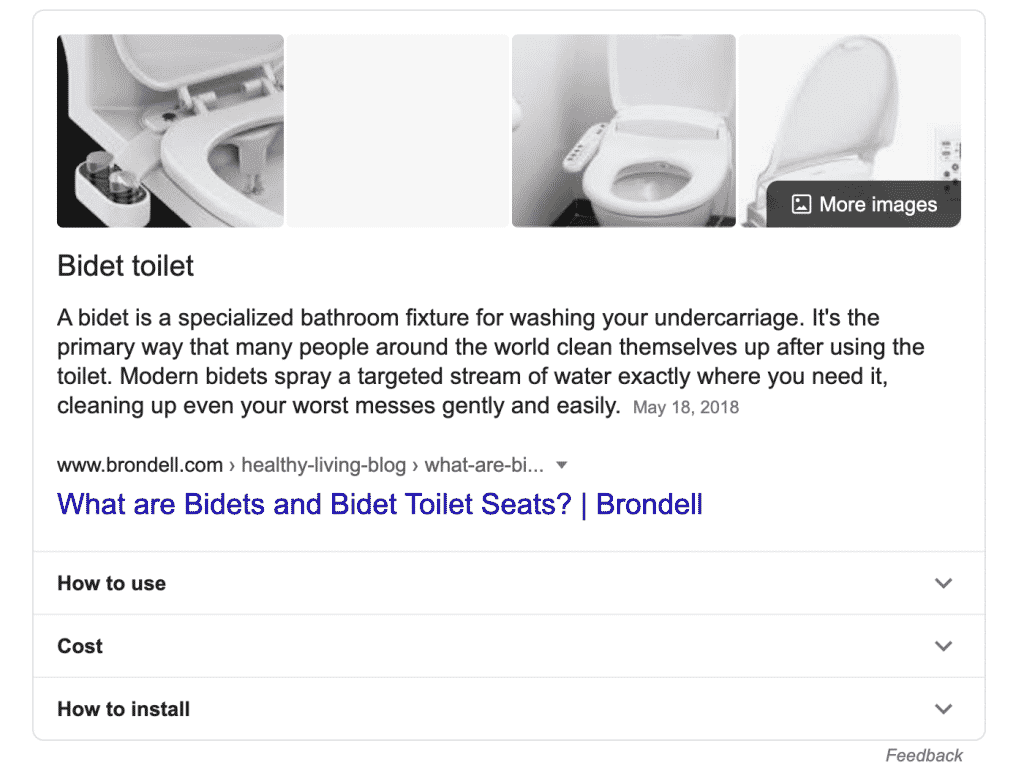Click the www.brondell.com breadcrumb text

(x=139, y=464)
